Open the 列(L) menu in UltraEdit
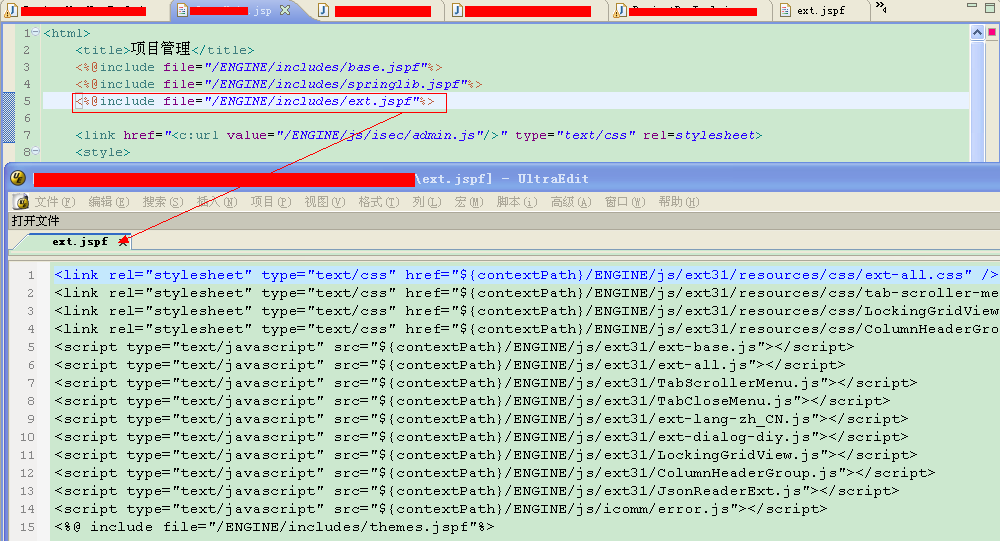This screenshot has height=541, width=1000. pyautogui.click(x=427, y=202)
